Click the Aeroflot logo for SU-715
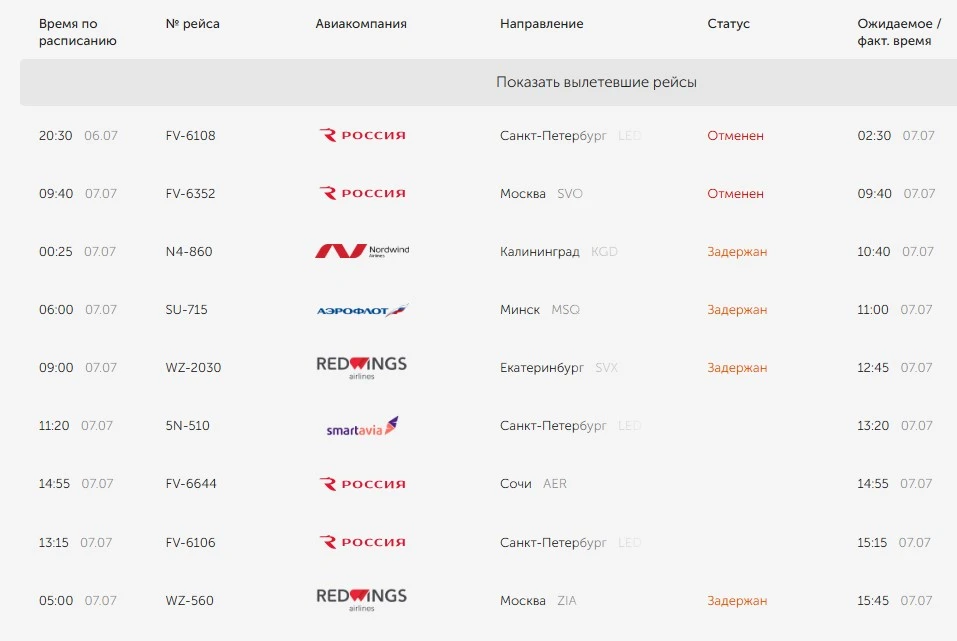This screenshot has height=641, width=957. 363,310
